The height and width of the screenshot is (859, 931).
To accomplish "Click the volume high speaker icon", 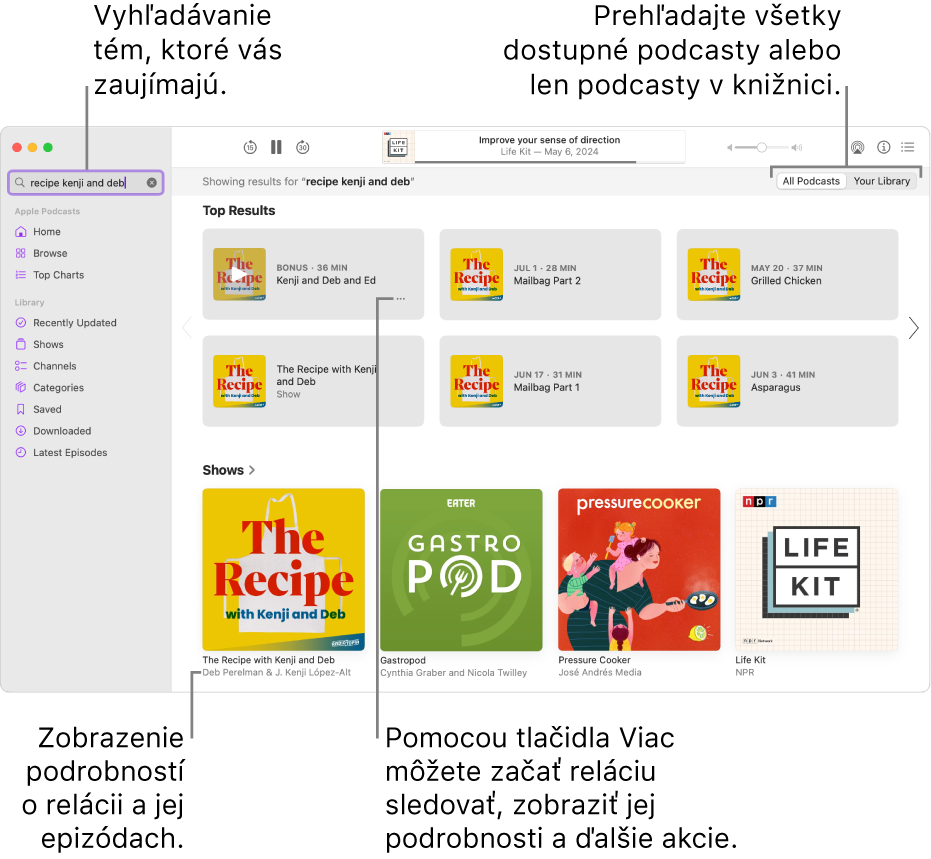I will pos(797,147).
